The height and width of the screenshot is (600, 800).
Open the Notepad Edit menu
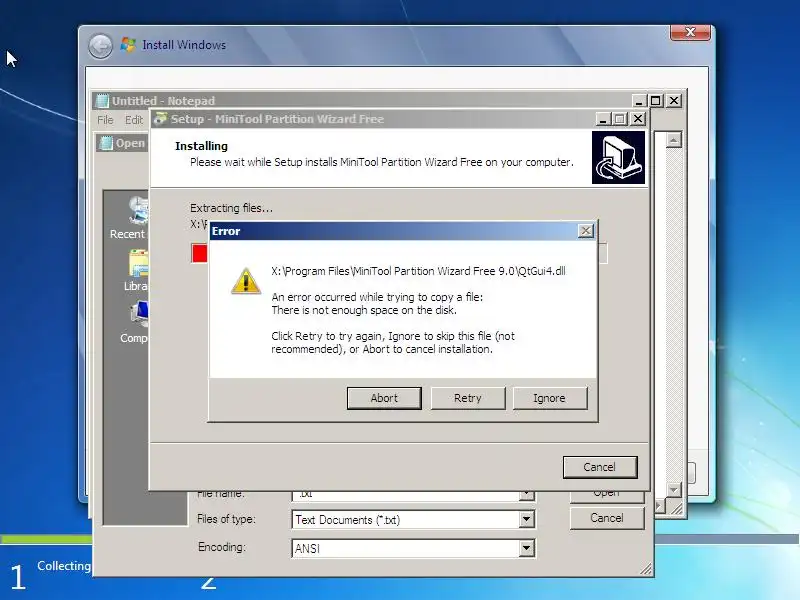click(x=134, y=120)
